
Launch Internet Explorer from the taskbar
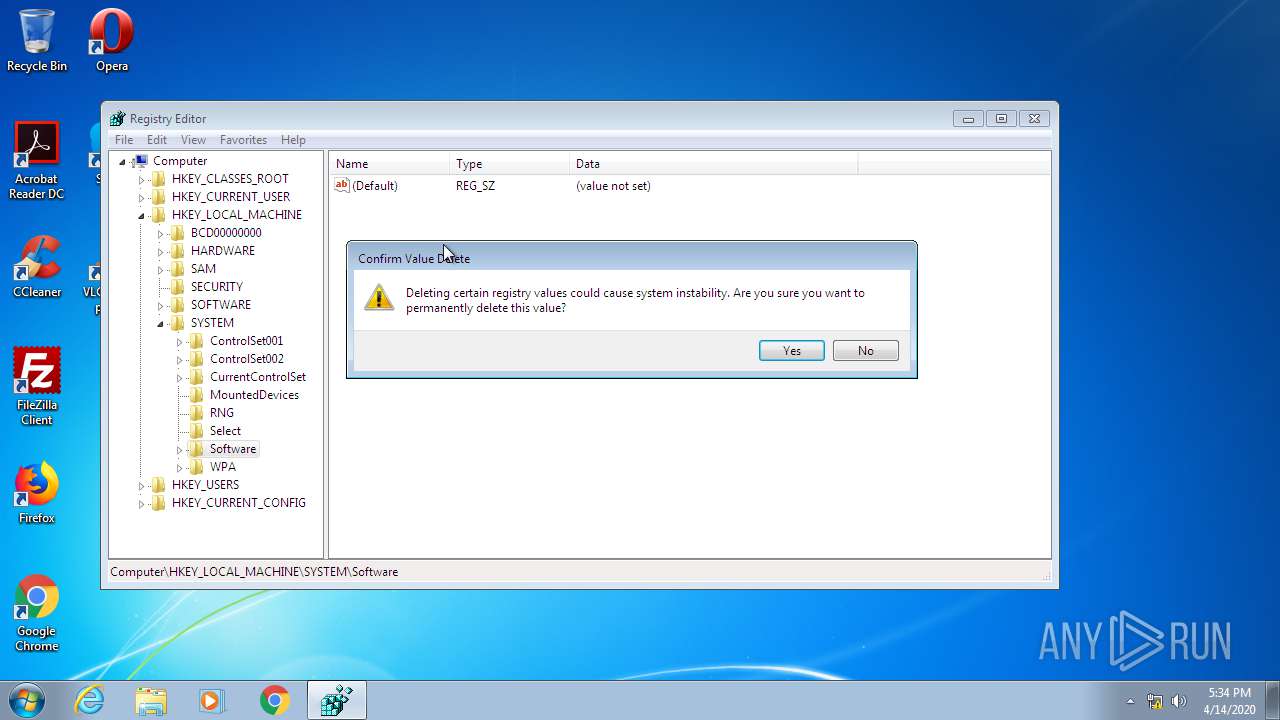pyautogui.click(x=90, y=700)
